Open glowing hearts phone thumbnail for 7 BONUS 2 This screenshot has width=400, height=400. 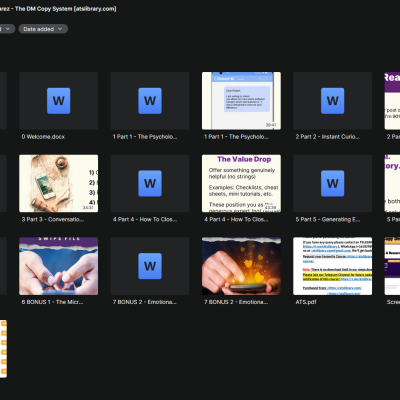click(241, 266)
